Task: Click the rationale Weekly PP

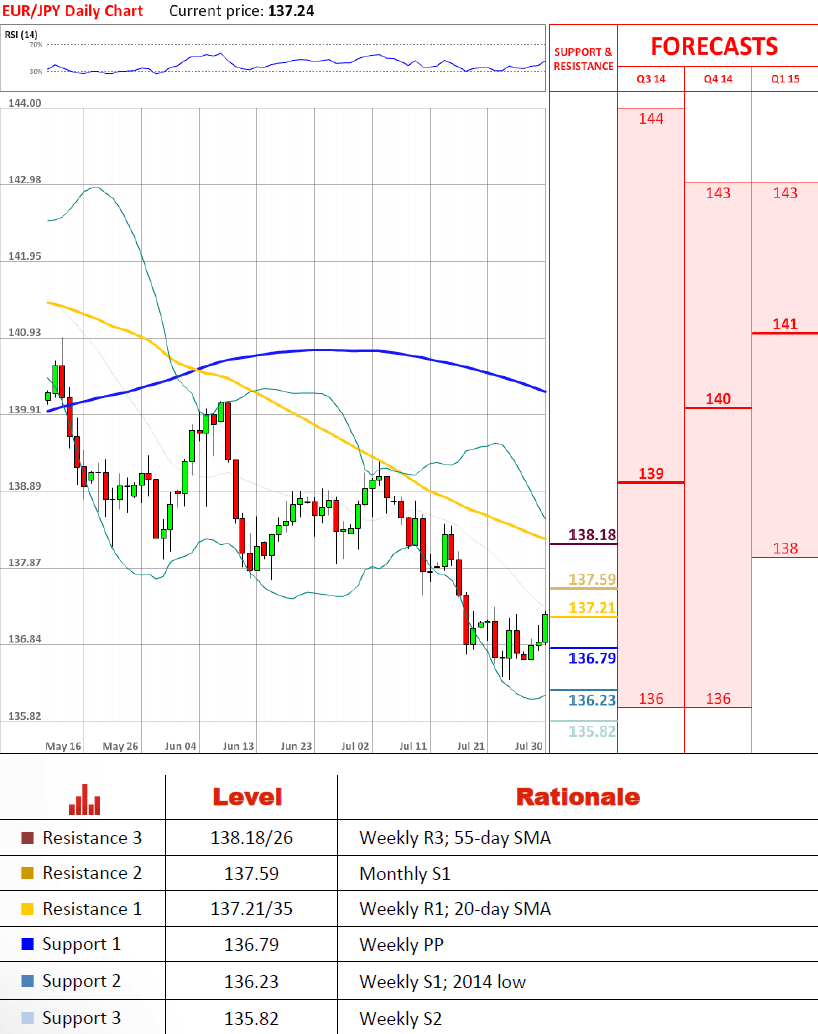Action: click(x=402, y=945)
